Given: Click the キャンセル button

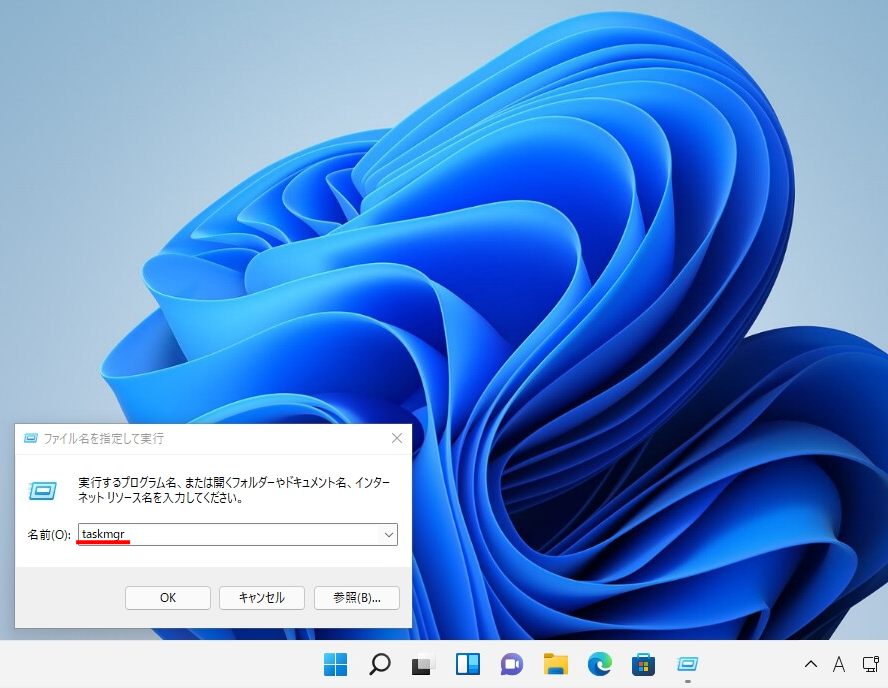Looking at the screenshot, I should coord(262,597).
